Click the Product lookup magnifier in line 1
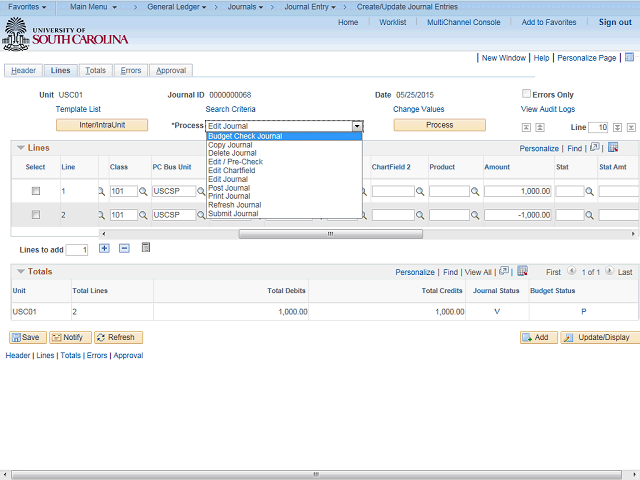 475,191
